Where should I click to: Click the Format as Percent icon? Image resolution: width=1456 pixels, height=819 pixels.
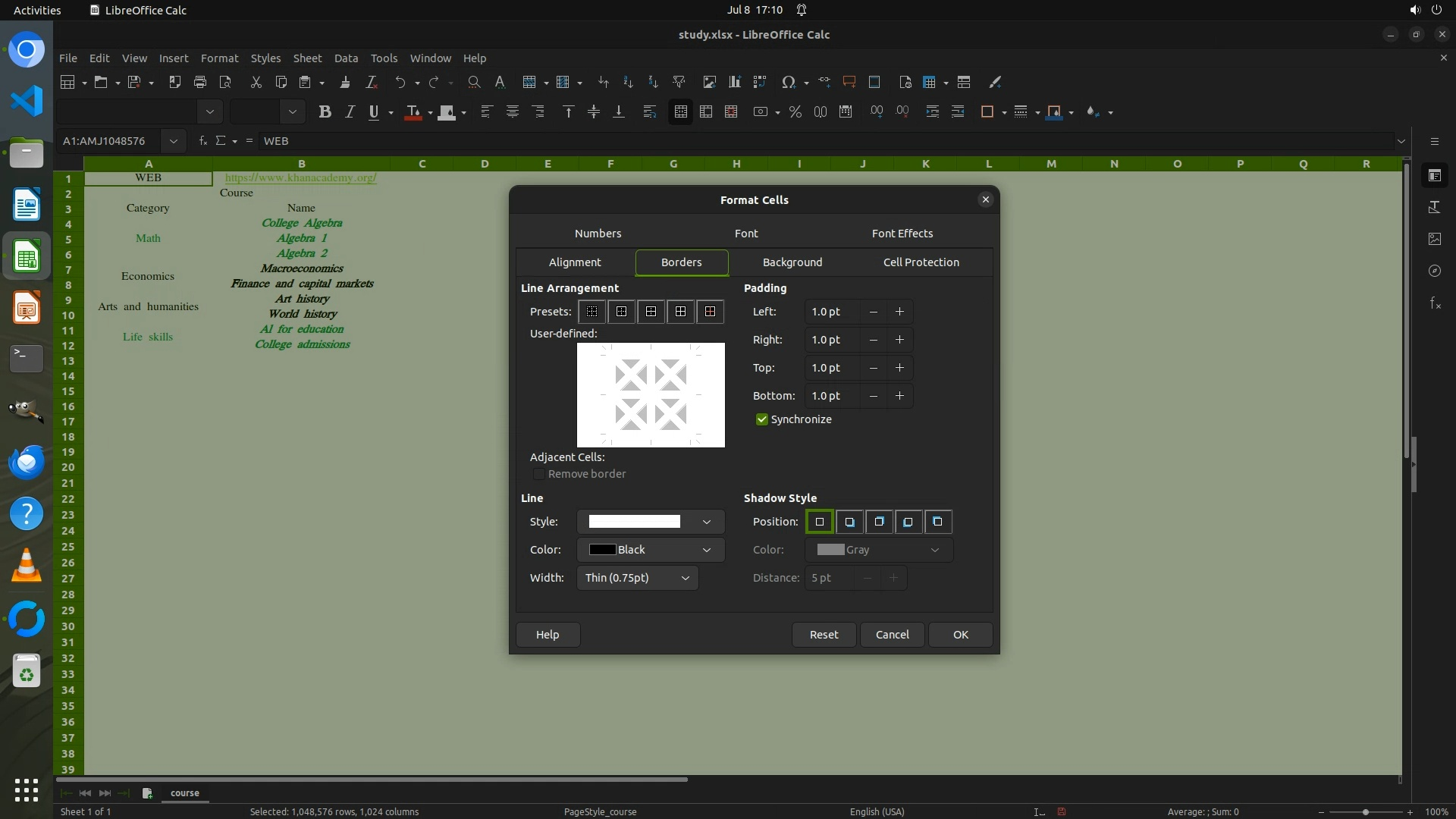(795, 112)
